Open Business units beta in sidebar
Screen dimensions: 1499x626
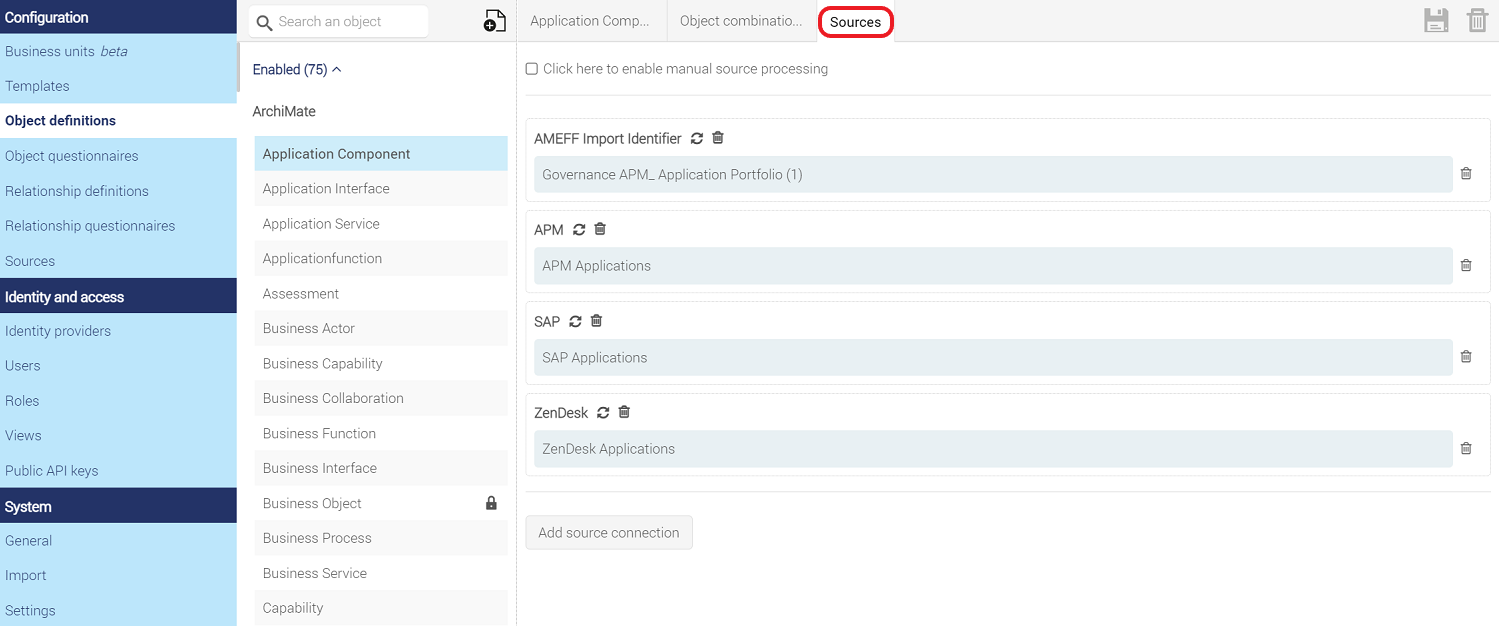[118, 51]
